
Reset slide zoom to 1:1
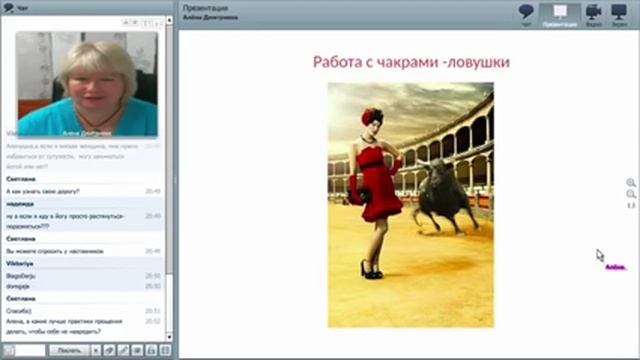pyautogui.click(x=631, y=205)
